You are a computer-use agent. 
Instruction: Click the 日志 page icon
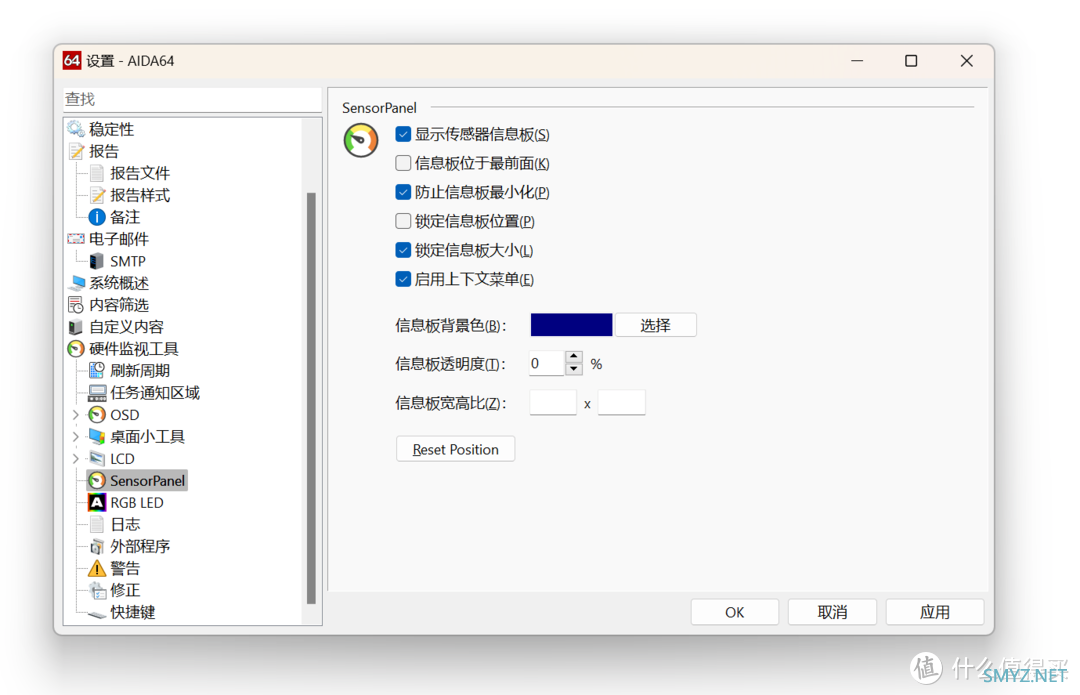click(x=97, y=525)
